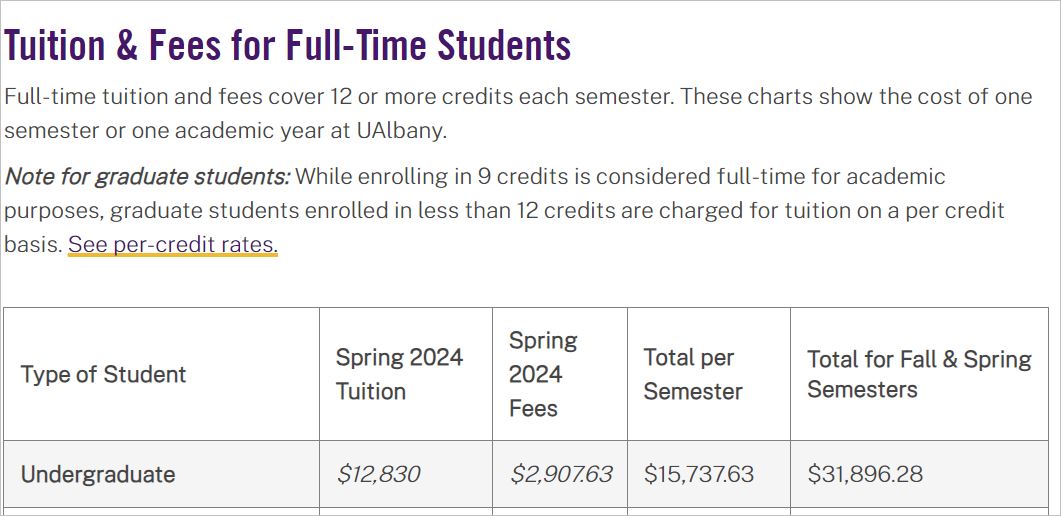1061x516 pixels.
Task: Click the Spring 2024 Tuition column header
Action: tap(399, 374)
